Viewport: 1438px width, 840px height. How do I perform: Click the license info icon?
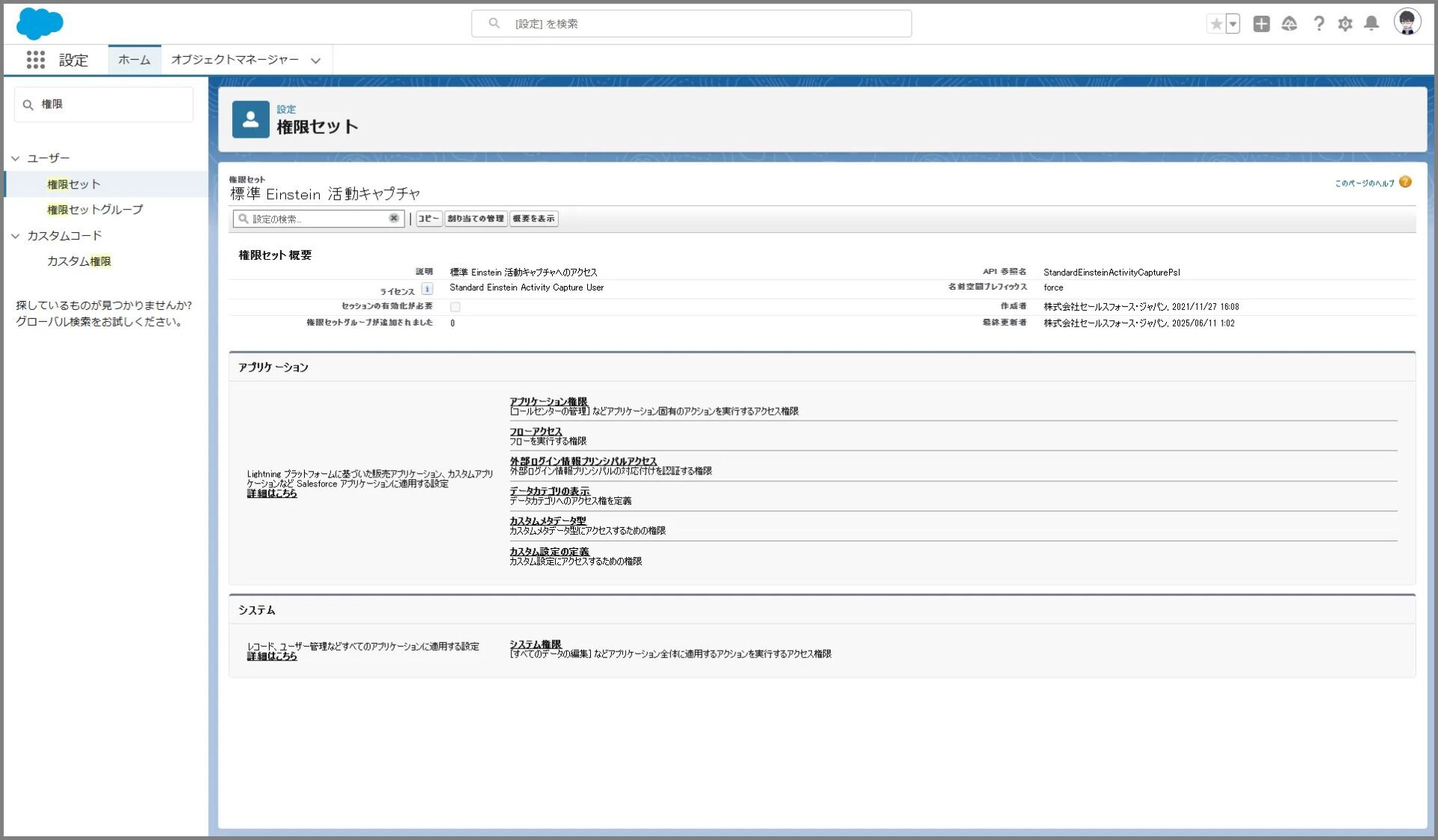(x=427, y=289)
